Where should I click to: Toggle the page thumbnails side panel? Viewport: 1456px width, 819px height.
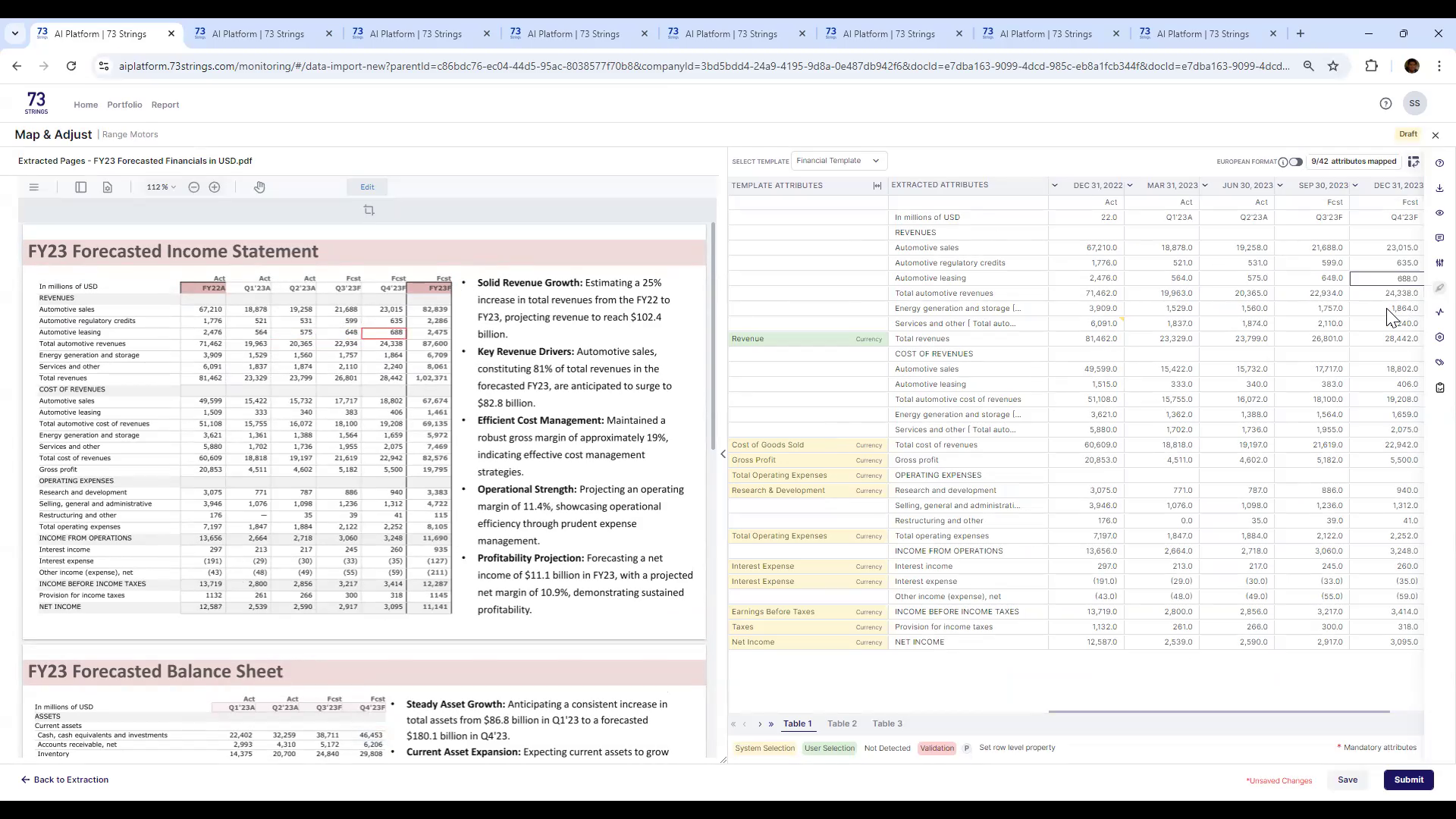pos(81,187)
